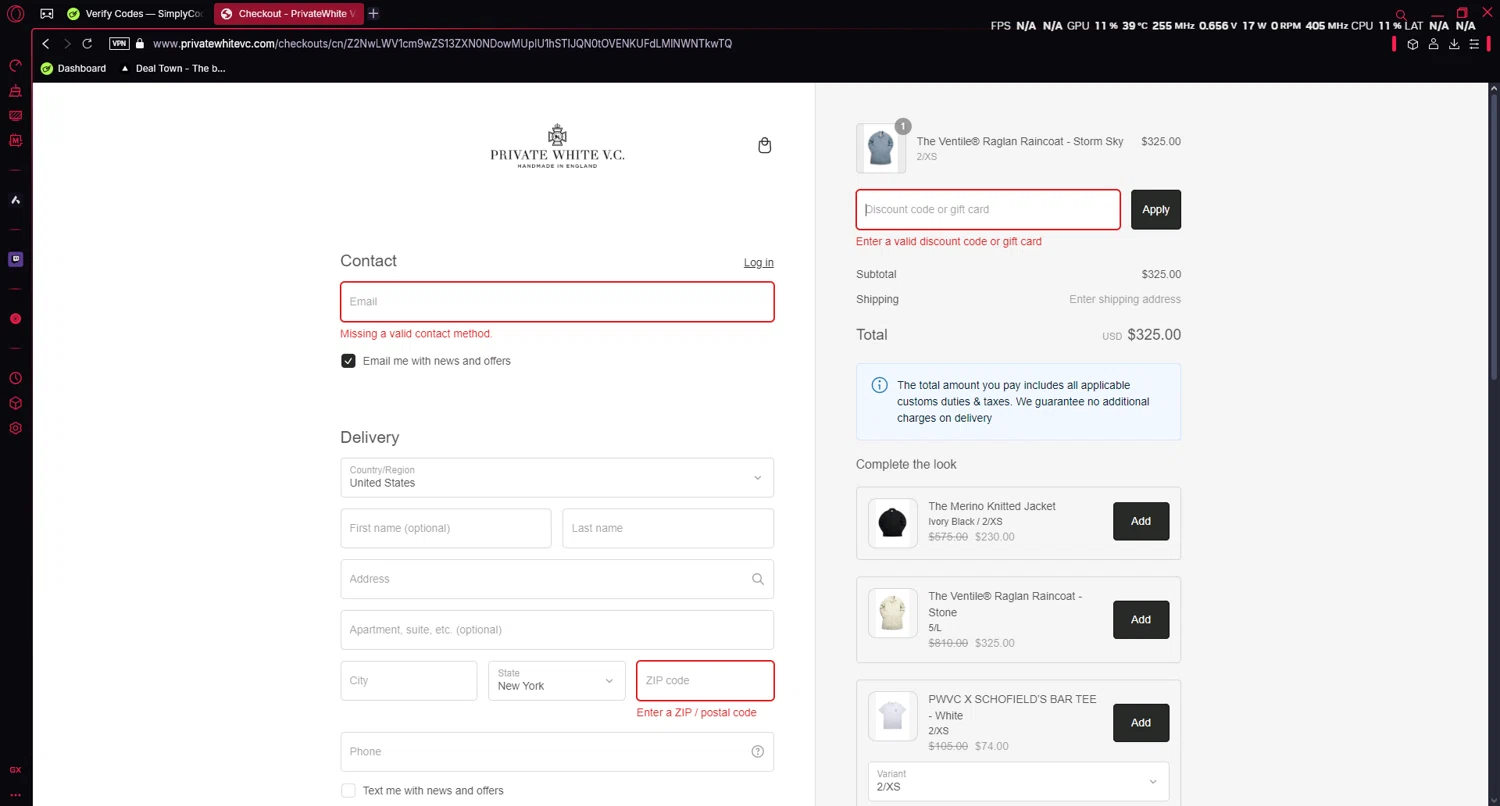Expand the Country/Region dropdown
1500x806 pixels.
(557, 478)
